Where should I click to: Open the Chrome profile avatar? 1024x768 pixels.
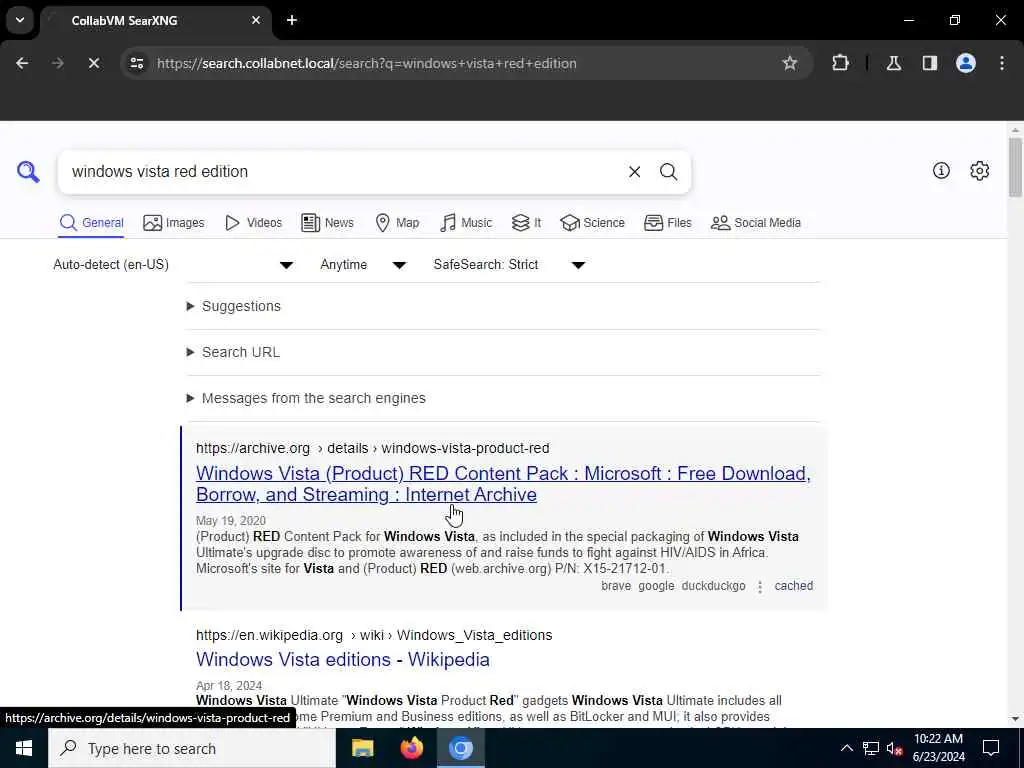tap(966, 63)
